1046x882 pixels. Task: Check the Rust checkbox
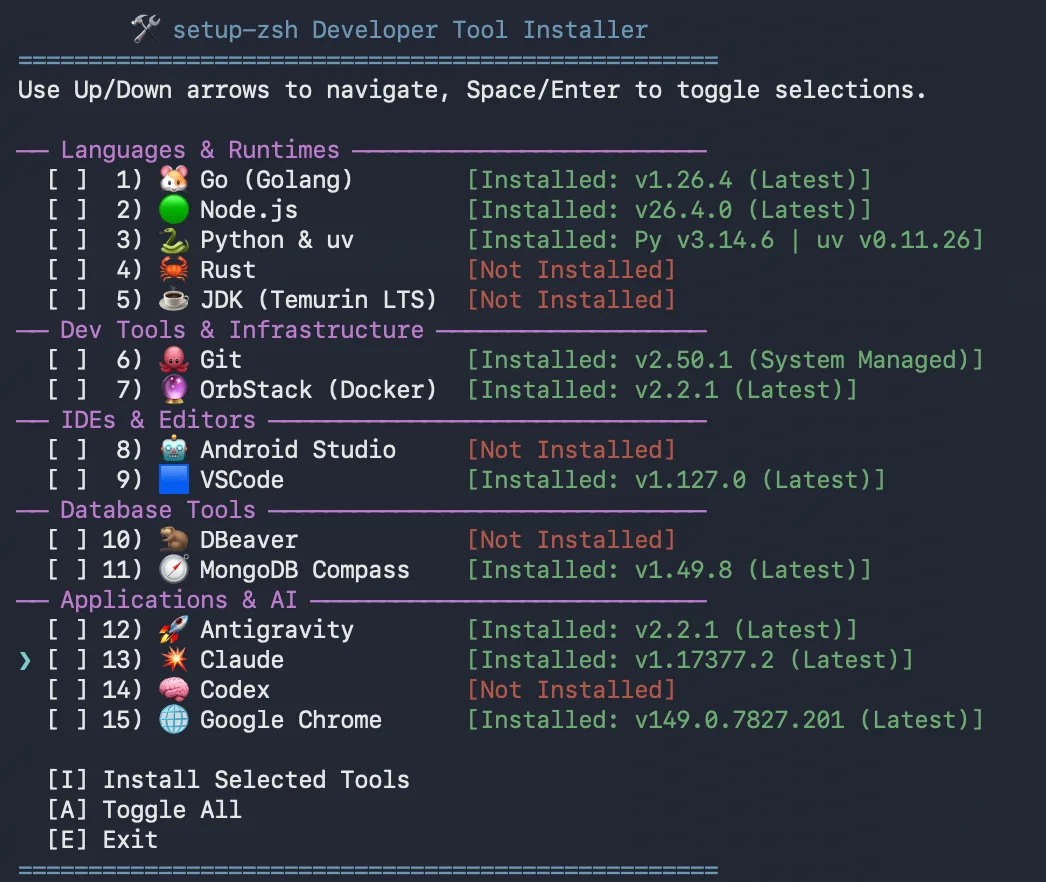click(x=67, y=270)
